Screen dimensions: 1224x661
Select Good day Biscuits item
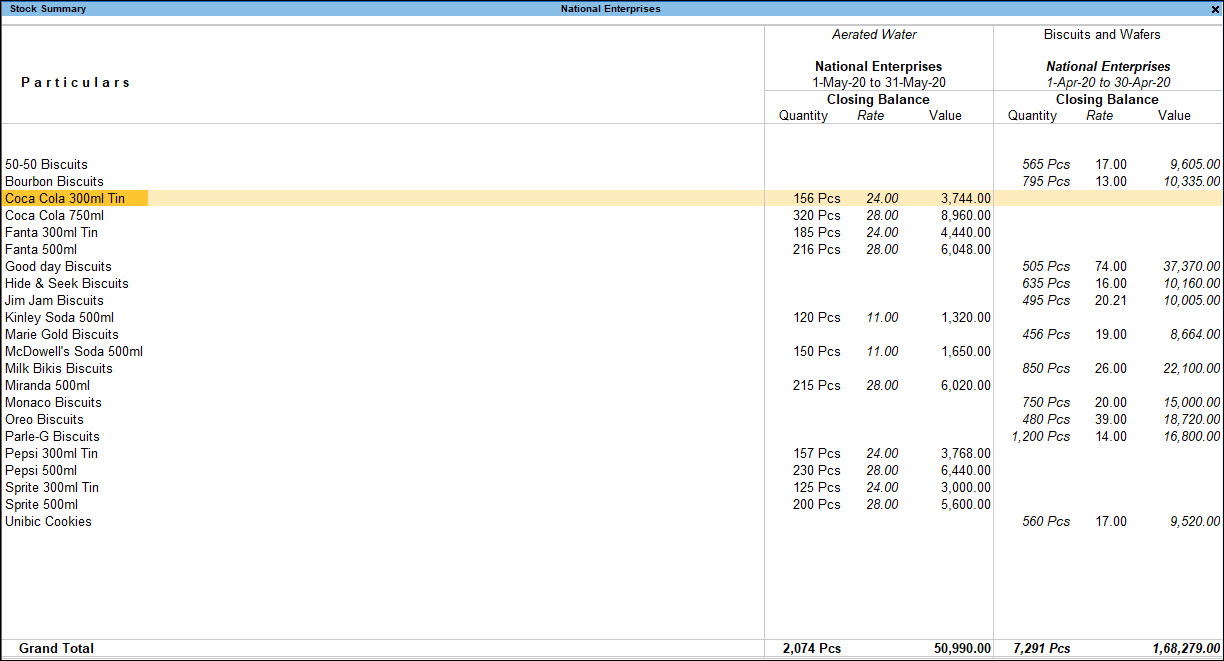tap(58, 266)
